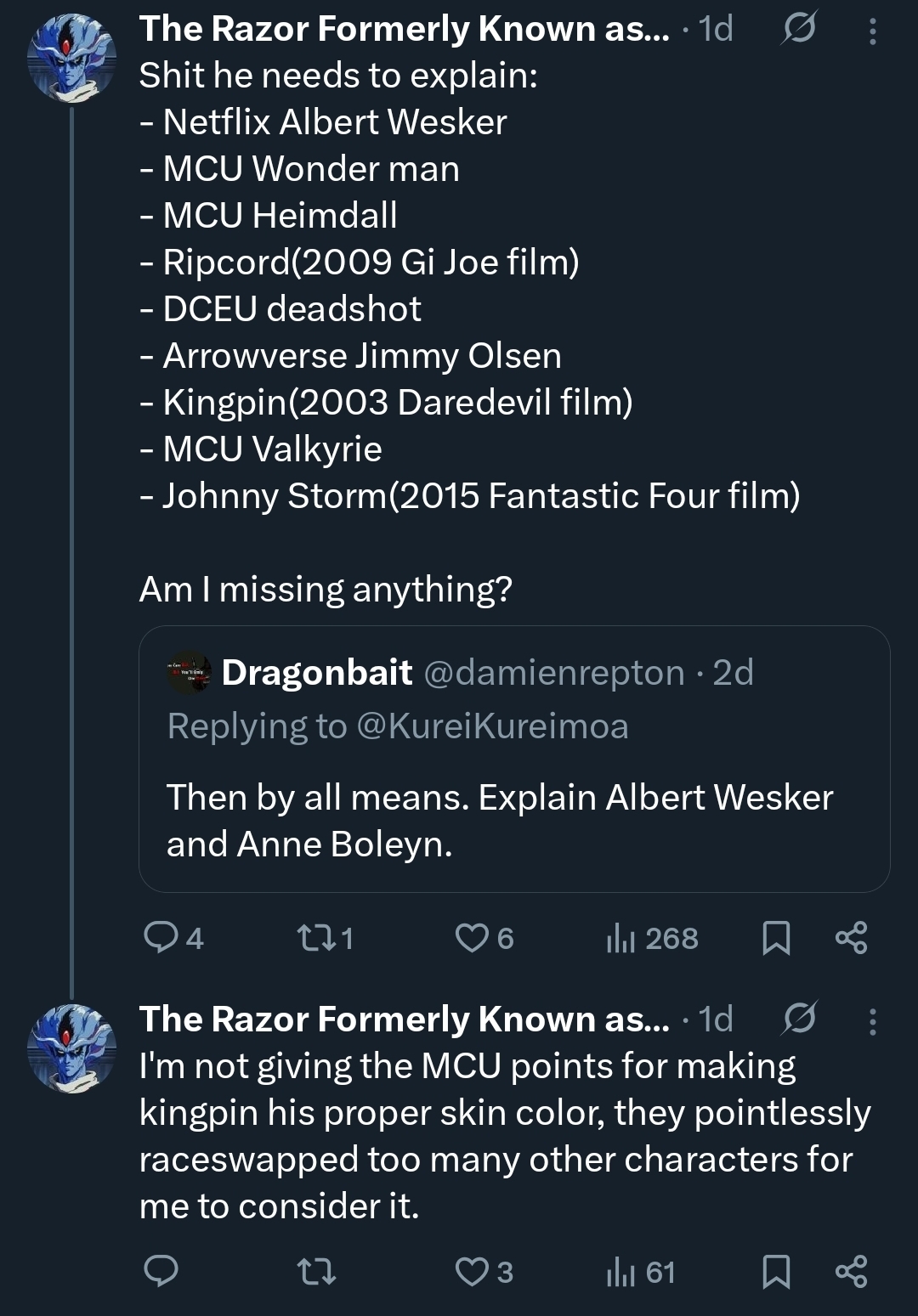Share the kingpin skin color tweet
918x1316 pixels.
point(851,1272)
